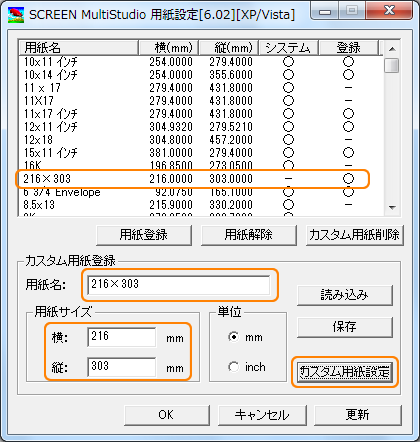Select the 11X17 paper row
Screen dimensions: 420x442
(x=200, y=101)
